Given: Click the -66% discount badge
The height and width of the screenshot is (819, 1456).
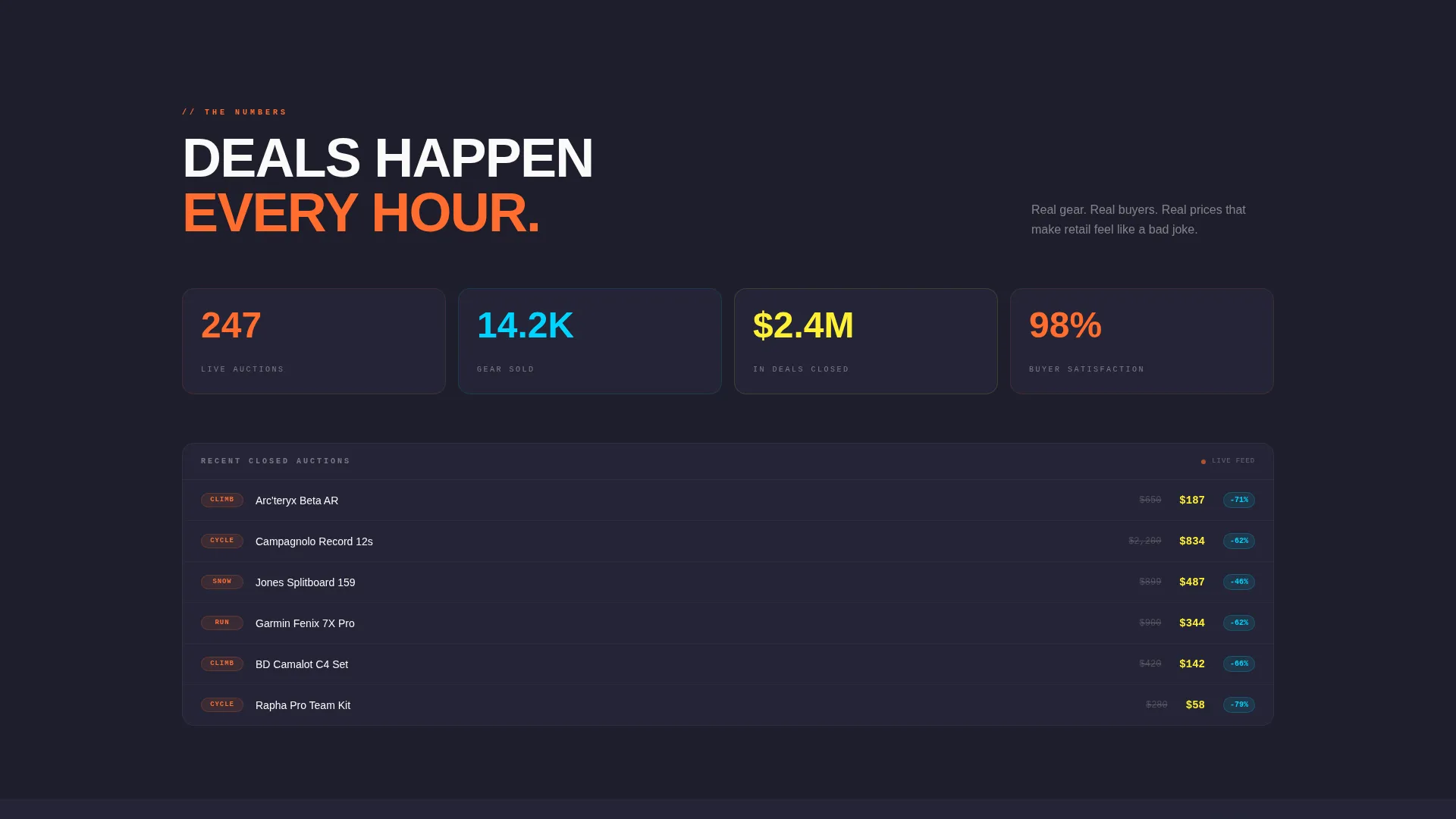Looking at the screenshot, I should pos(1239,664).
